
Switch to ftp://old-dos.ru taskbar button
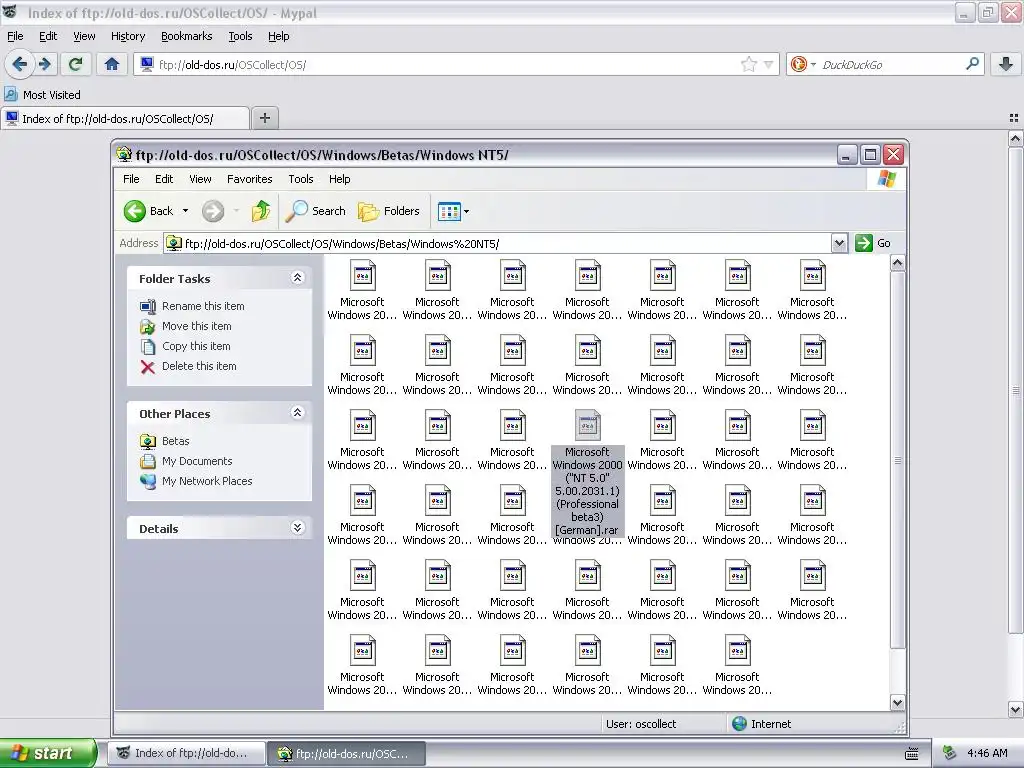coord(347,754)
